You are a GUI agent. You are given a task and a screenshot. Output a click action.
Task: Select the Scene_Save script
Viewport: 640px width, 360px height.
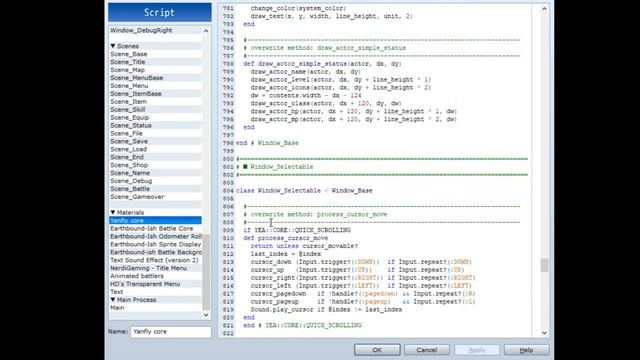pos(156,141)
